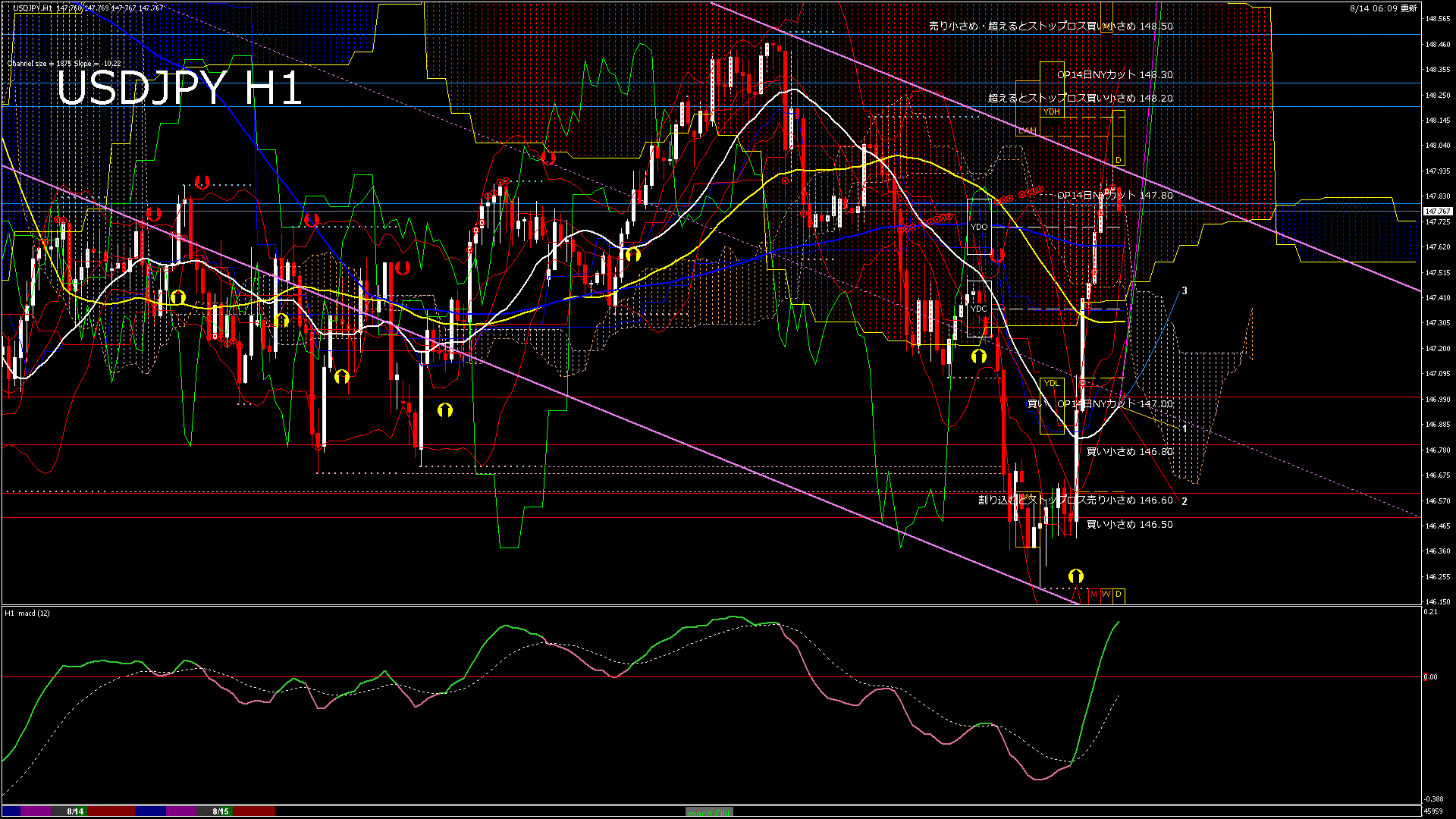
Task: Select the orange LWH last-week-high box
Action: (1027, 130)
